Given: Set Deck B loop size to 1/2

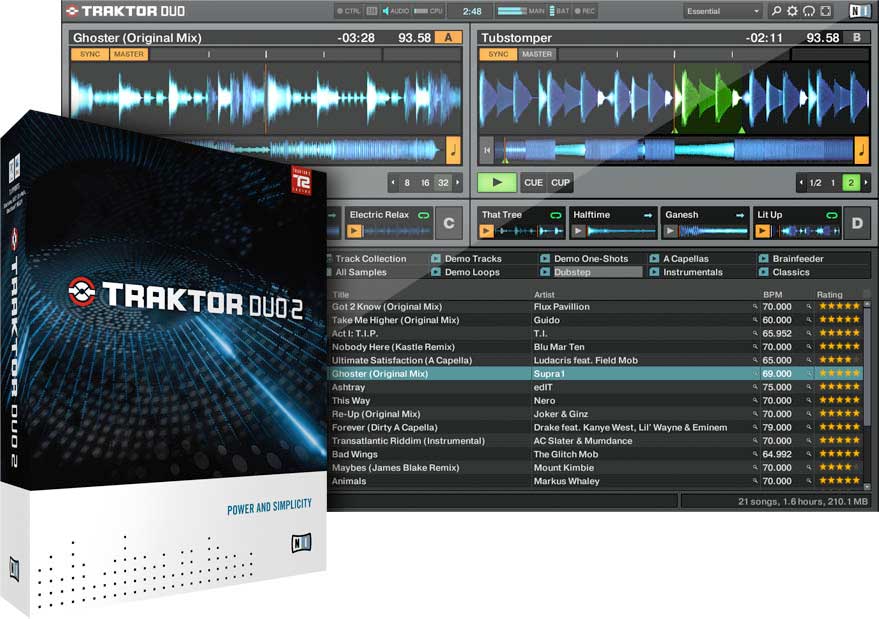Looking at the screenshot, I should point(815,183).
